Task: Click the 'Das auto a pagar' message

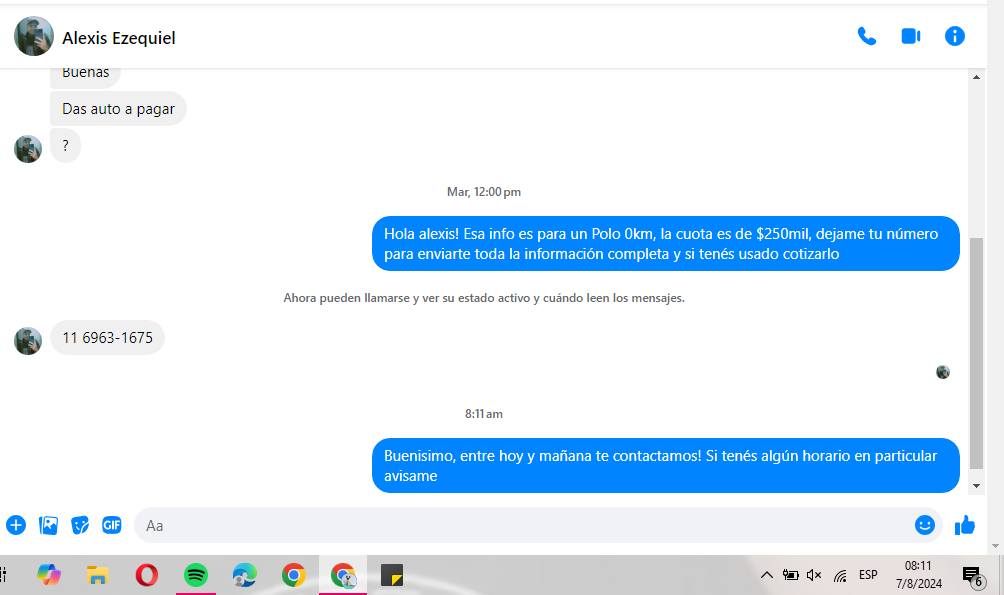Action: point(118,109)
